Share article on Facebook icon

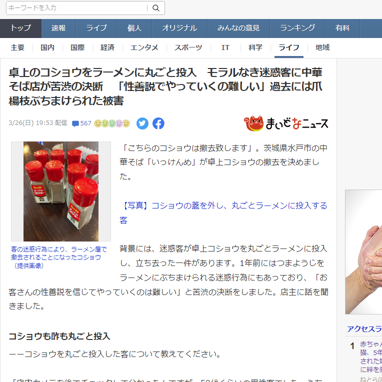tap(158, 123)
